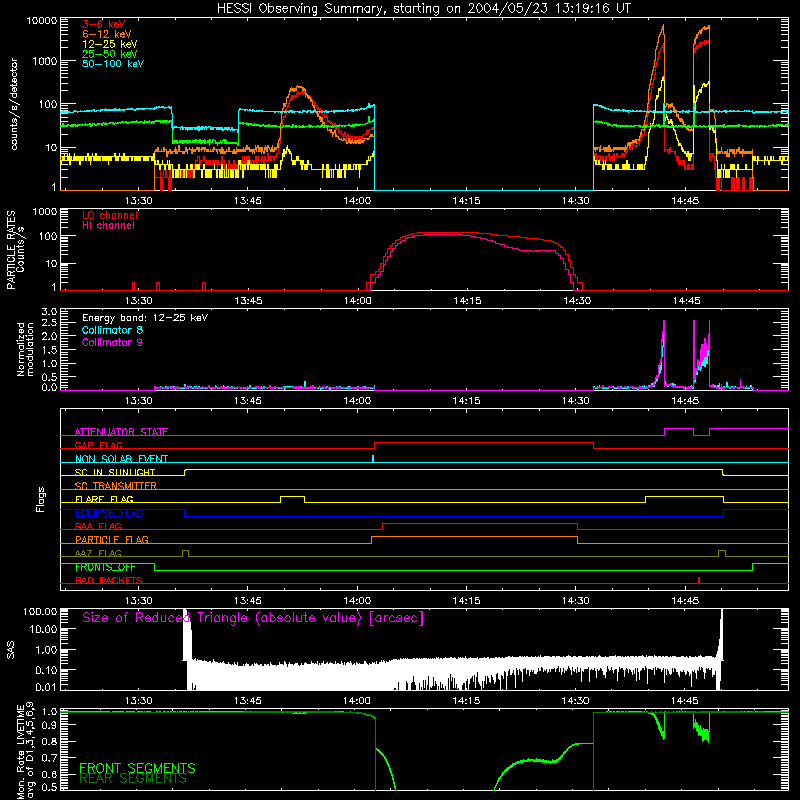Click the bad packets marker near 14:47
This screenshot has width=800, height=800.
(x=698, y=580)
